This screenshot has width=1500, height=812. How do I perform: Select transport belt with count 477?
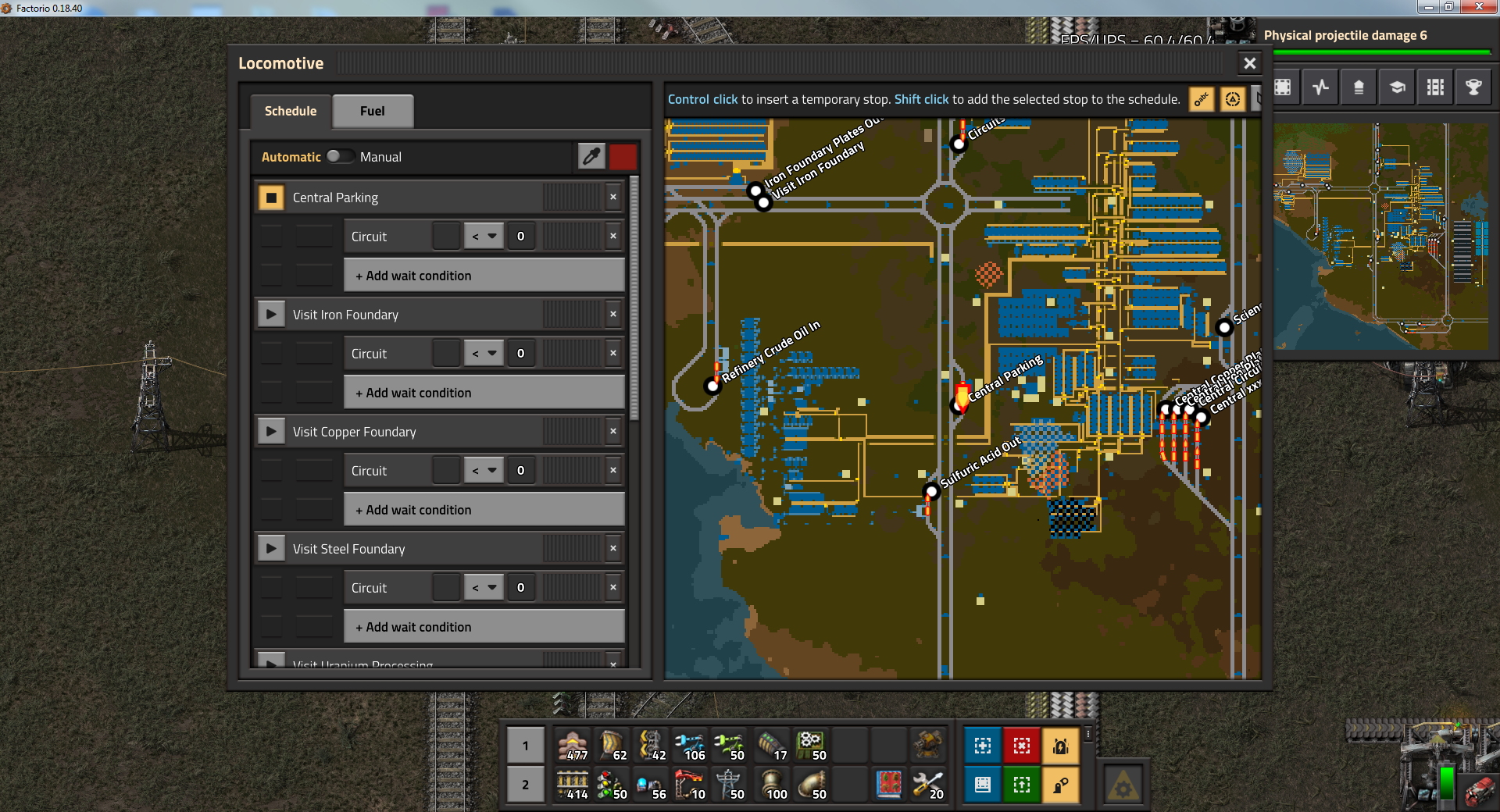[x=573, y=746]
